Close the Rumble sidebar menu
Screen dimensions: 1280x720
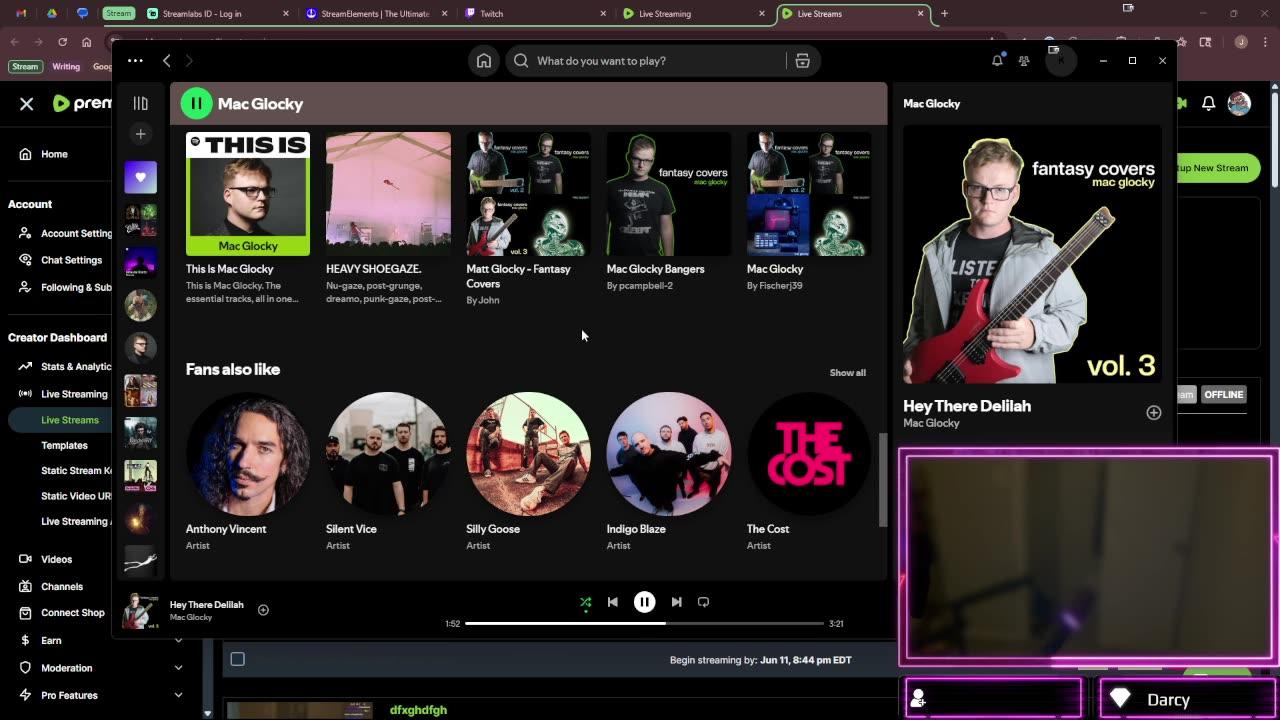pyautogui.click(x=27, y=103)
